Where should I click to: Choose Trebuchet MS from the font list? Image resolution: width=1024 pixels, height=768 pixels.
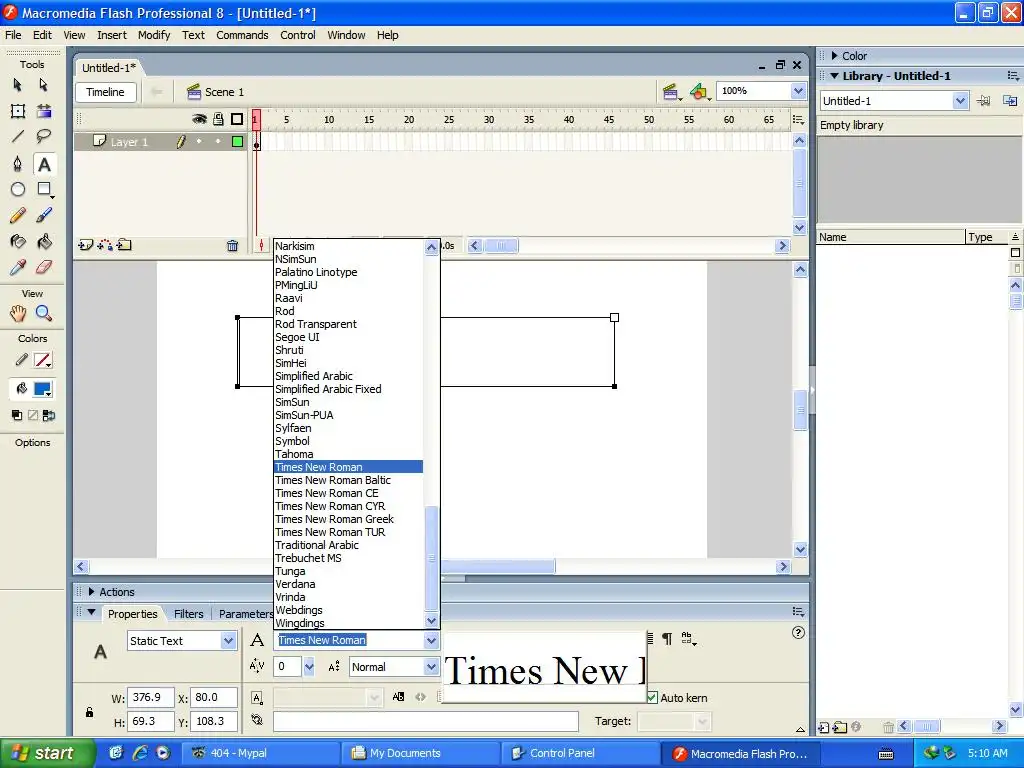click(x=348, y=558)
